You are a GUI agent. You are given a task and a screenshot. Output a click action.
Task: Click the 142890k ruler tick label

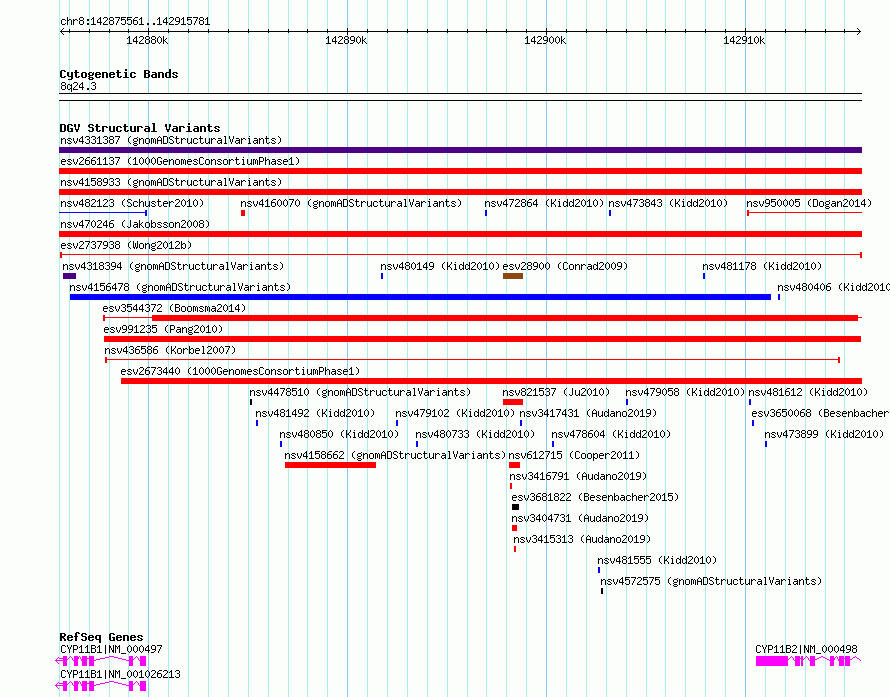(x=346, y=40)
